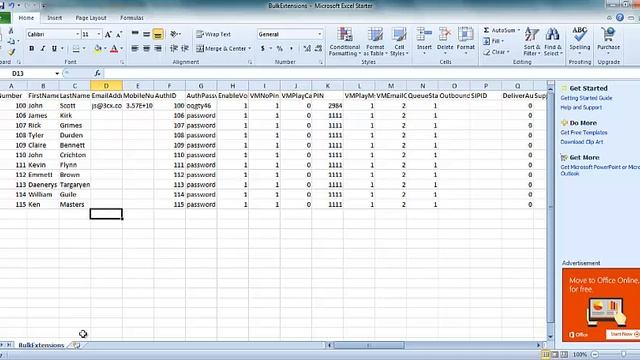Apply comma style
This screenshot has width=640, height=360.
(x=291, y=49)
